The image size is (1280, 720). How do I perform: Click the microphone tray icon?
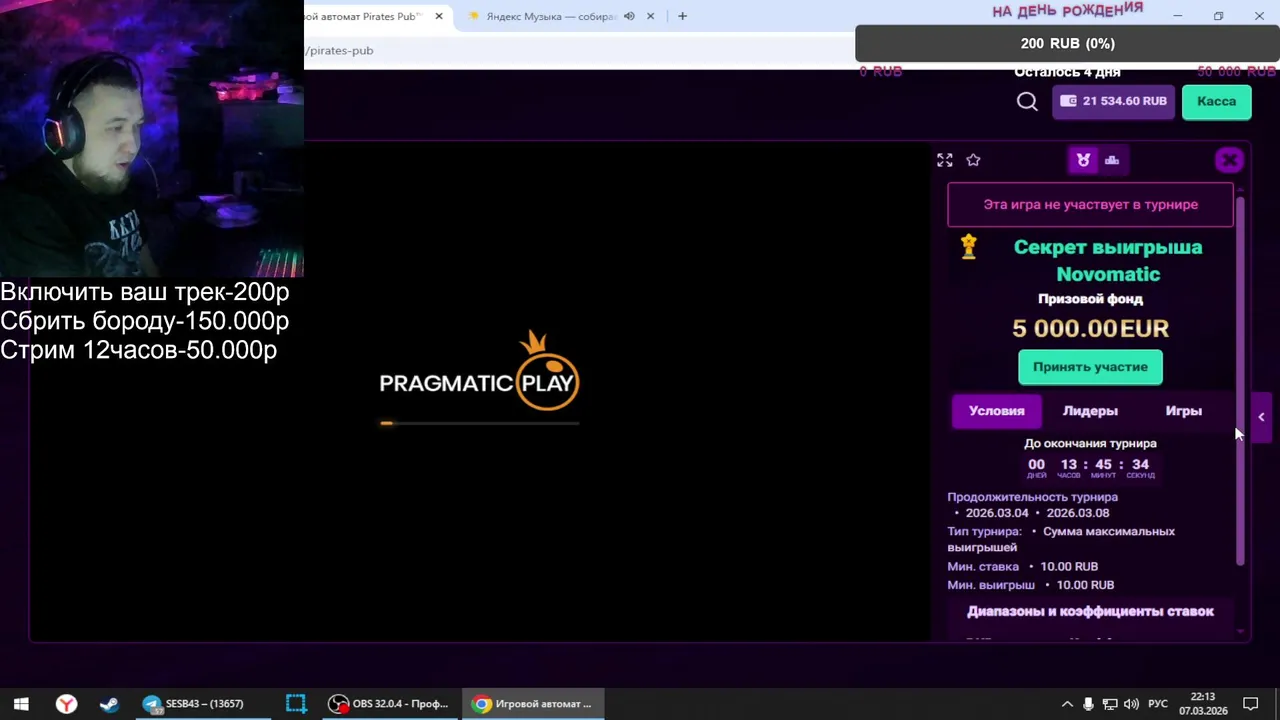click(1088, 704)
